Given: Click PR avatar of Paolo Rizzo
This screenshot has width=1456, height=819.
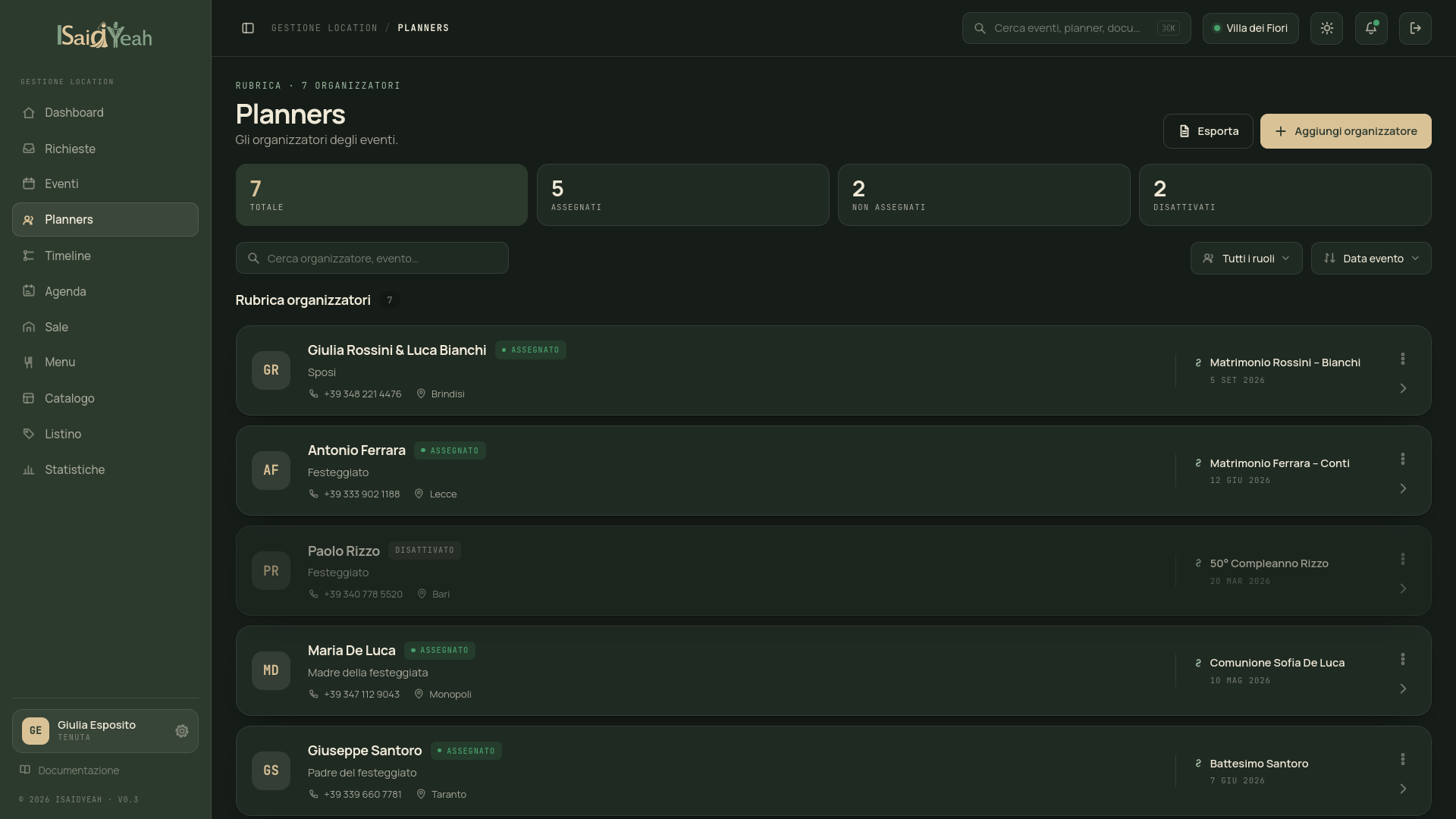Looking at the screenshot, I should (271, 570).
